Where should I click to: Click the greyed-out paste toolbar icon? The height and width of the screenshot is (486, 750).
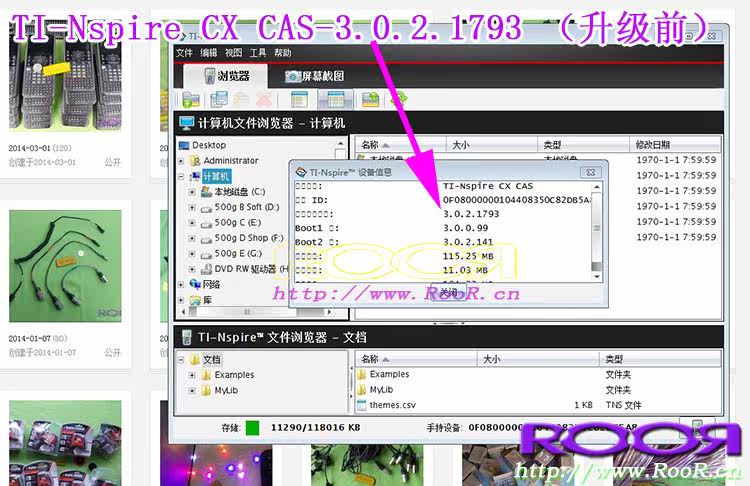coord(242,99)
